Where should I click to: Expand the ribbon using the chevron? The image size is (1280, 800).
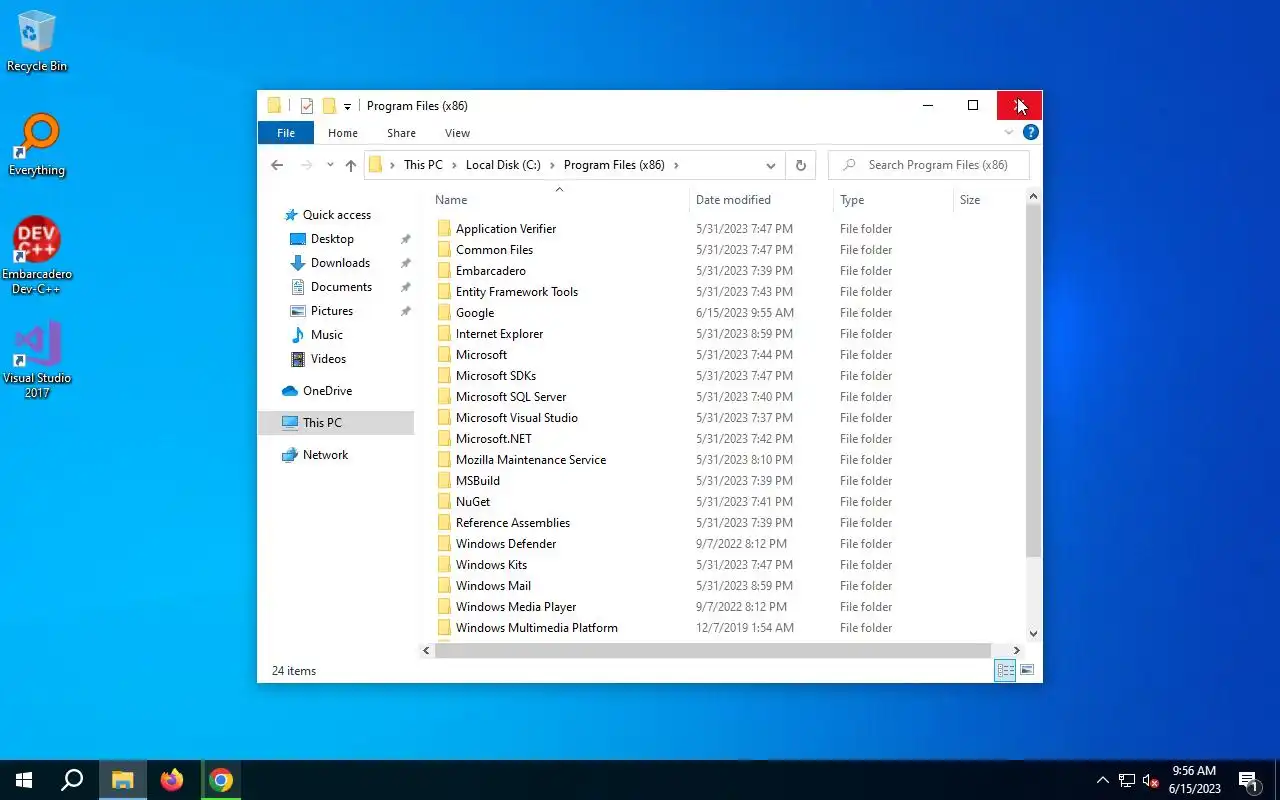(x=1009, y=132)
